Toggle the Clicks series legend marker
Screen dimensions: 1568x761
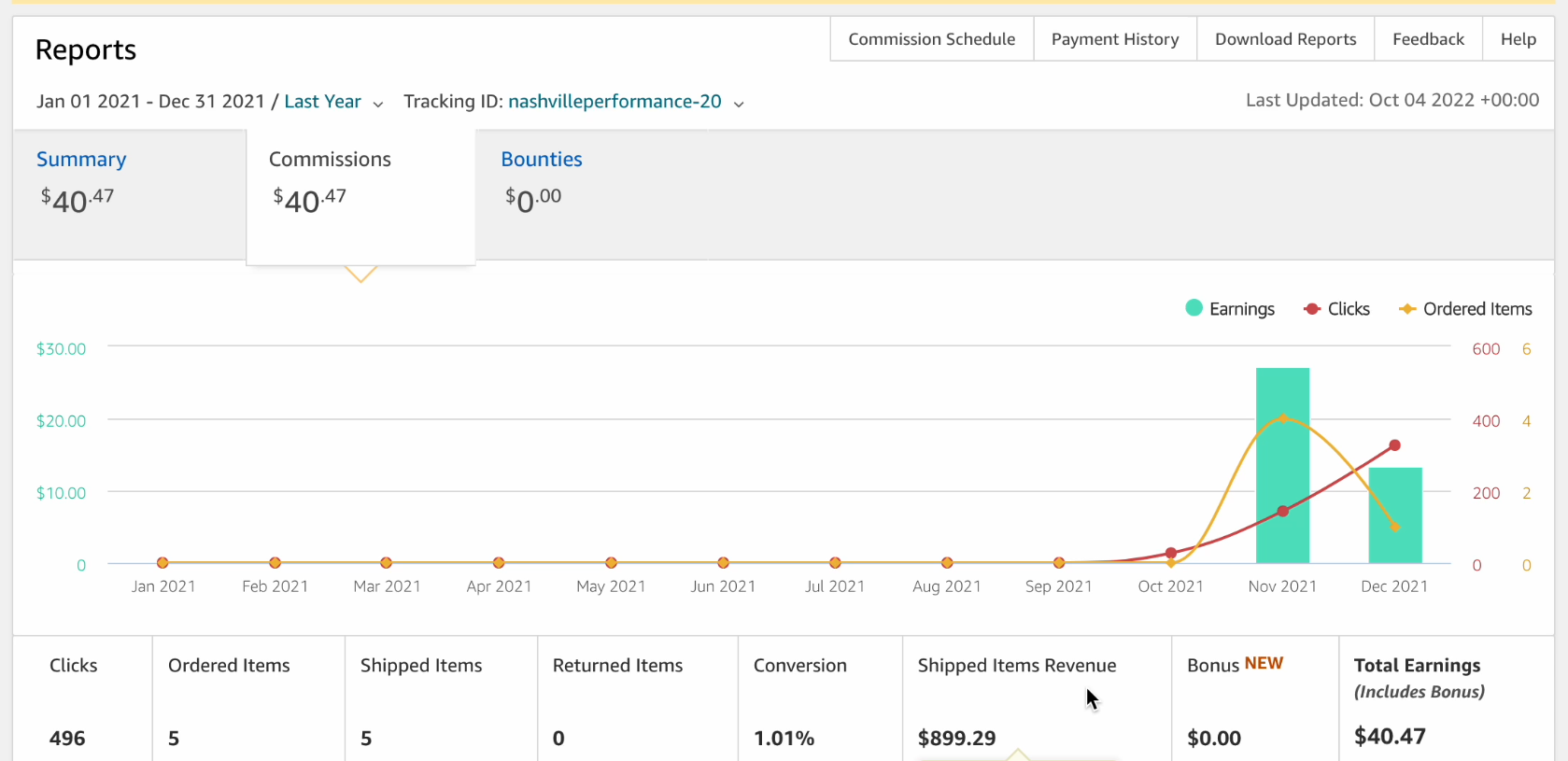click(x=1312, y=309)
